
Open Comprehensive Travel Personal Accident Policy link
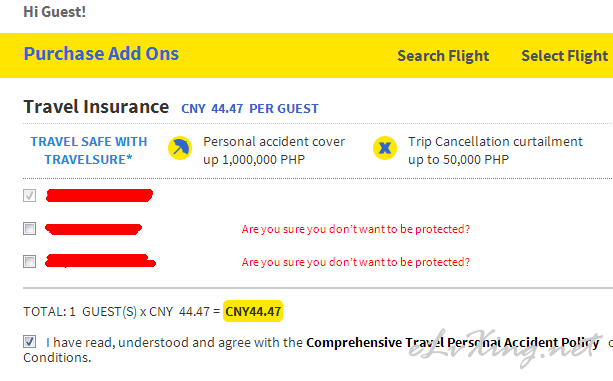[x=452, y=343]
